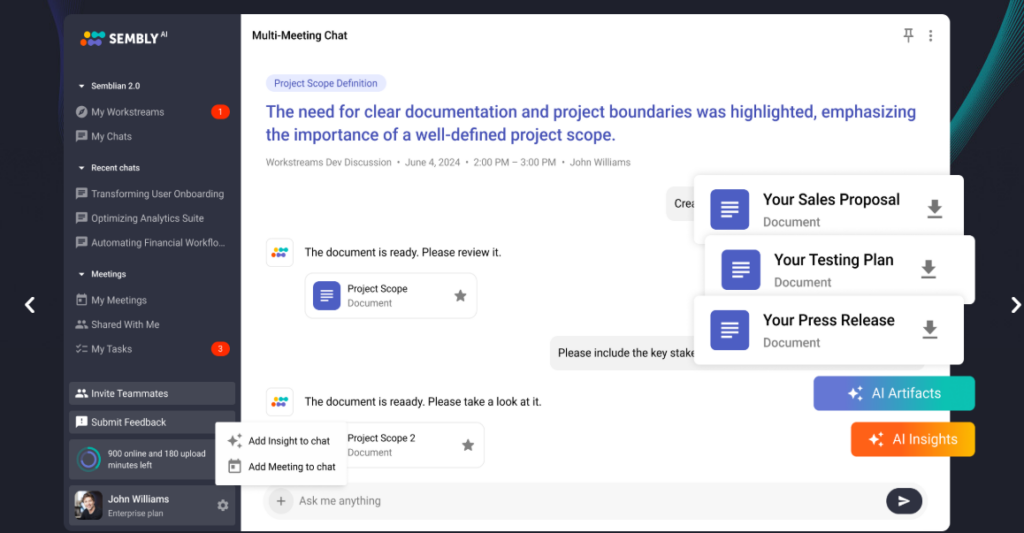Collapse the Meetings section arrow
The width and height of the screenshot is (1024, 533).
[x=81, y=274]
